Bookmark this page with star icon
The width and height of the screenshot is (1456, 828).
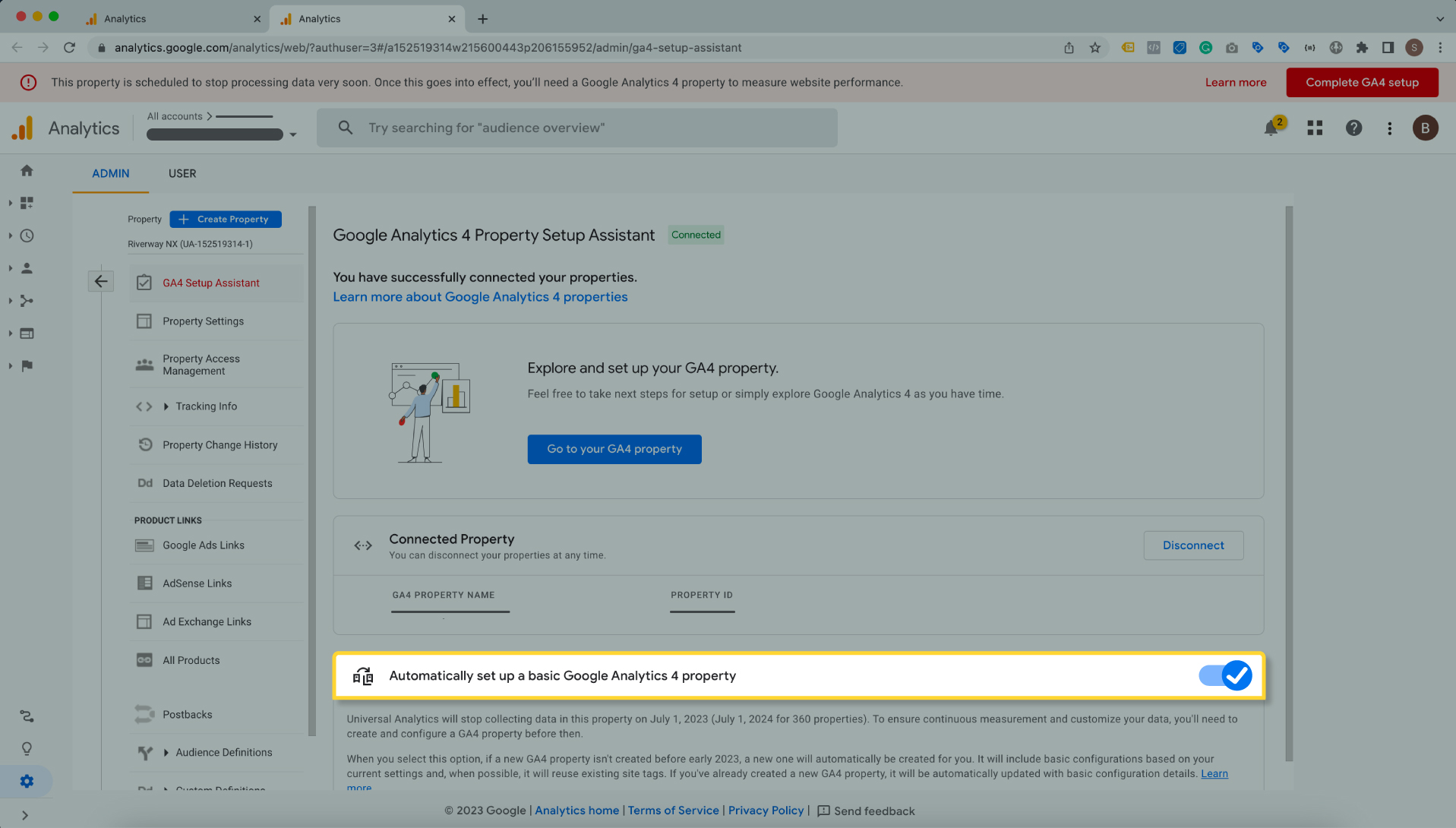click(x=1094, y=48)
